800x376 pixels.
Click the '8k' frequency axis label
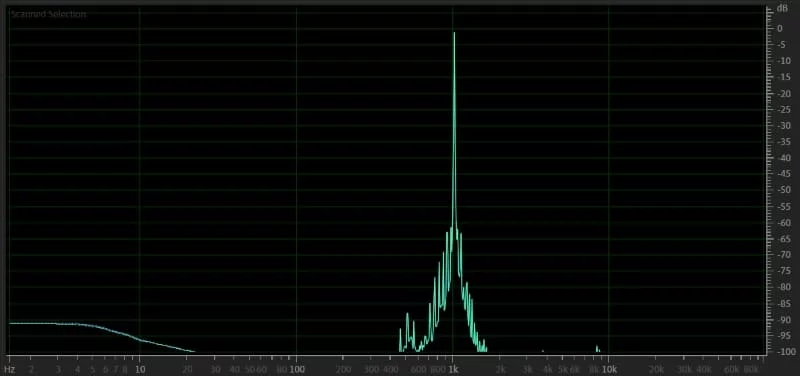click(x=594, y=369)
